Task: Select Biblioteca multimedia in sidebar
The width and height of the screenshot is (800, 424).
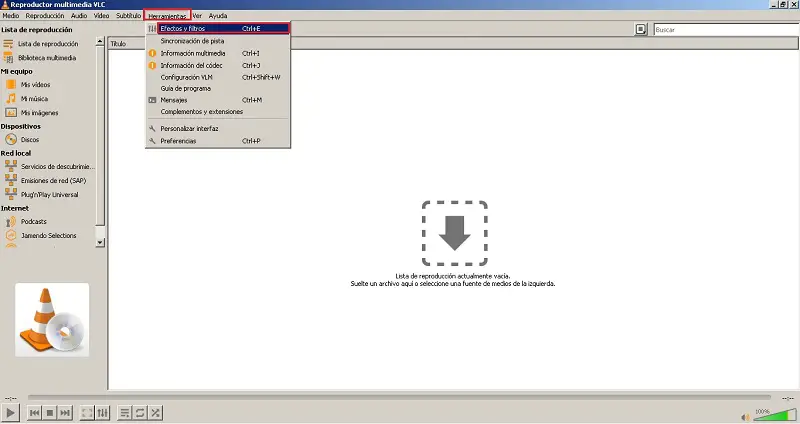Action: click(x=47, y=58)
